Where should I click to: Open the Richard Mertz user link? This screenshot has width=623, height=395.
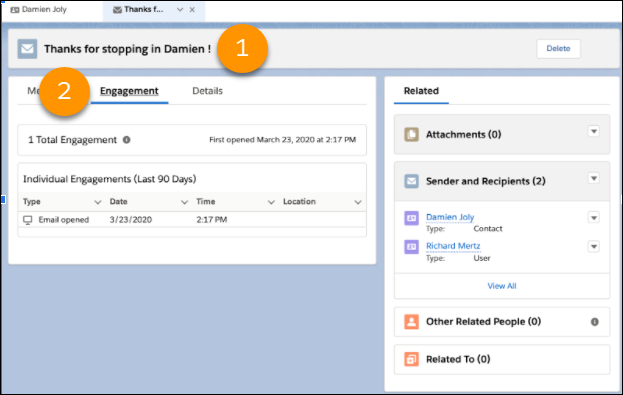click(x=453, y=246)
